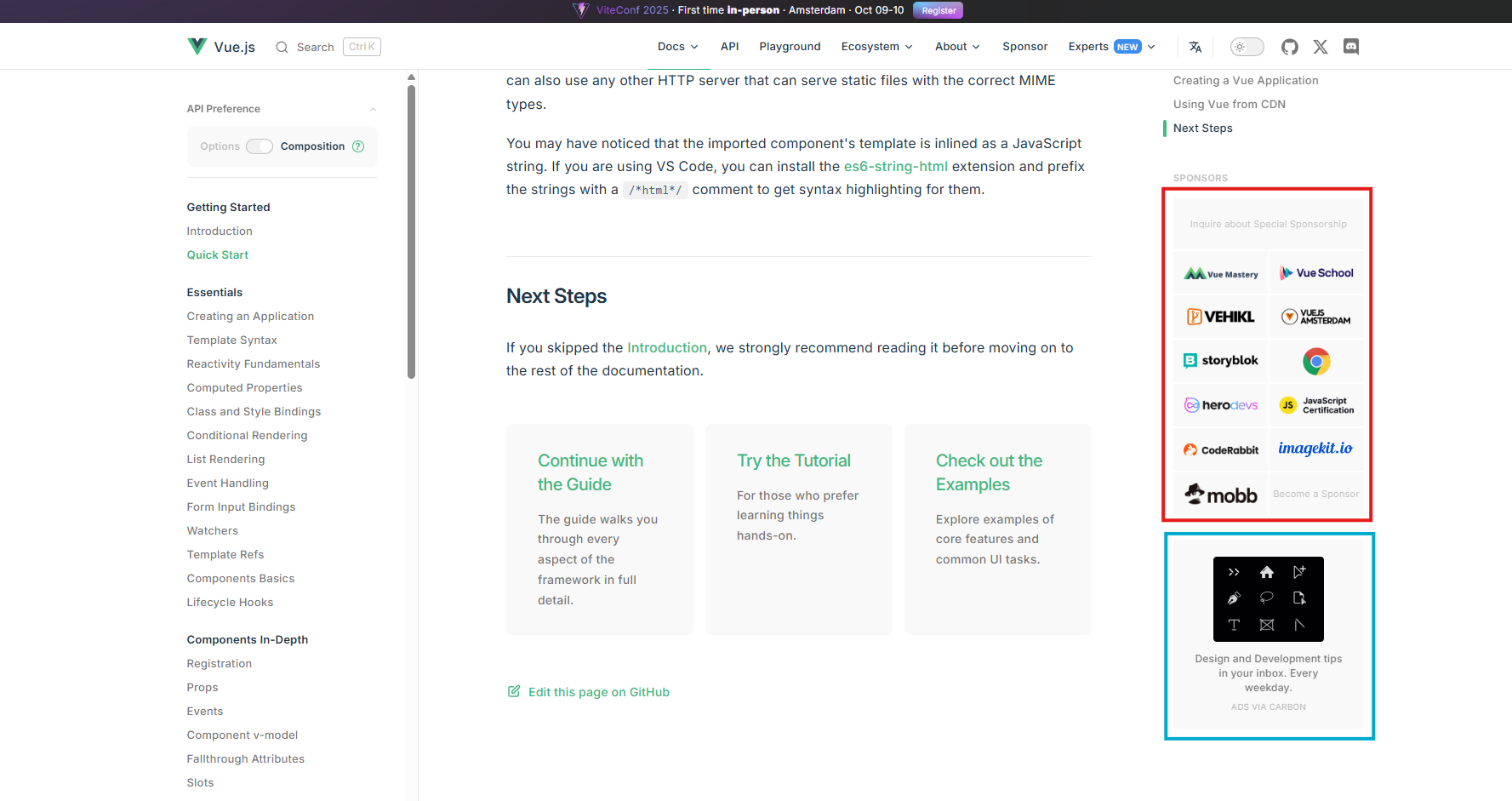Jump to Using Vue from CDN section
The width and height of the screenshot is (1512, 801).
pos(1230,104)
